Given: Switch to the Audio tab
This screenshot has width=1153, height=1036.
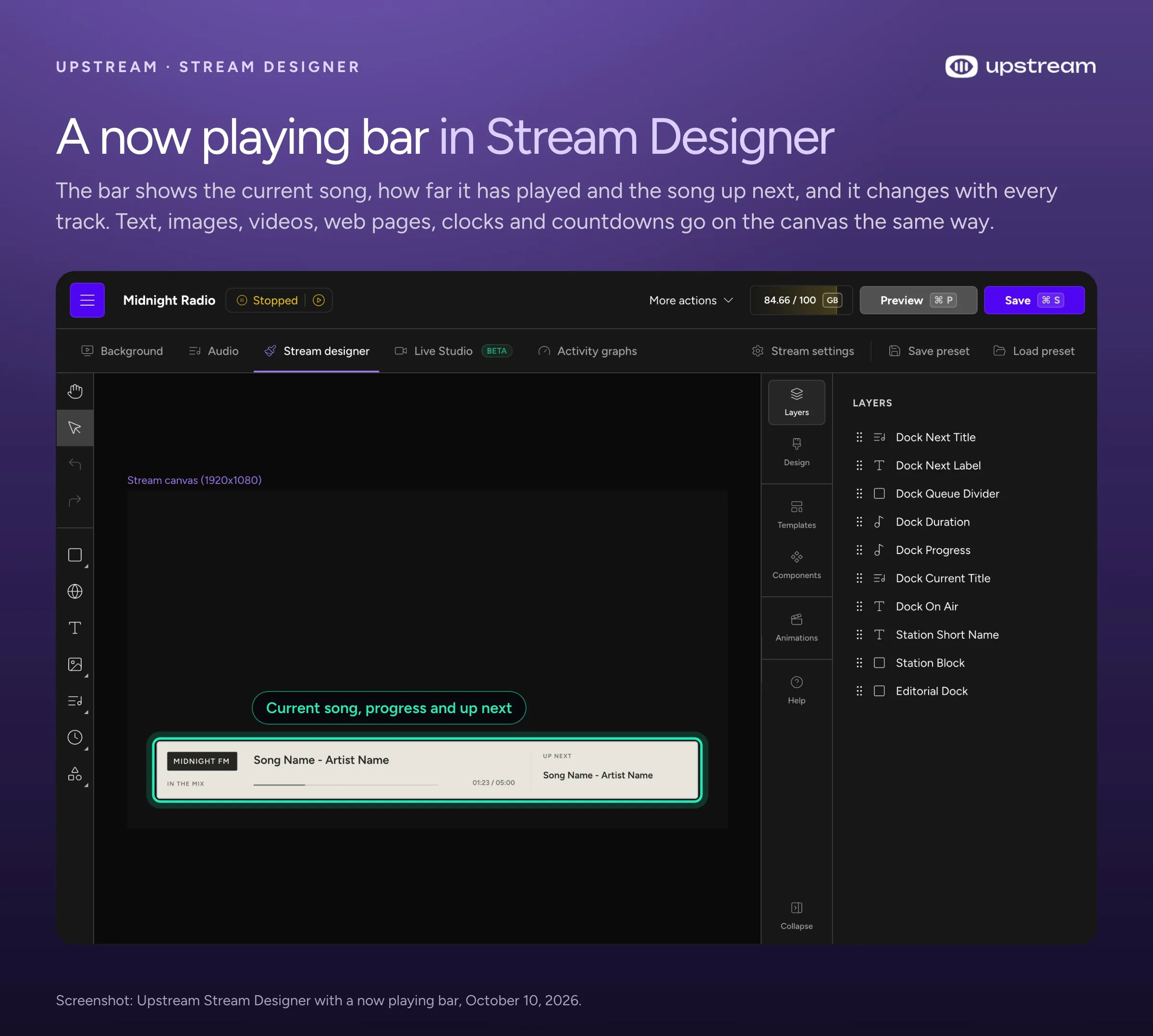Looking at the screenshot, I should coord(213,351).
